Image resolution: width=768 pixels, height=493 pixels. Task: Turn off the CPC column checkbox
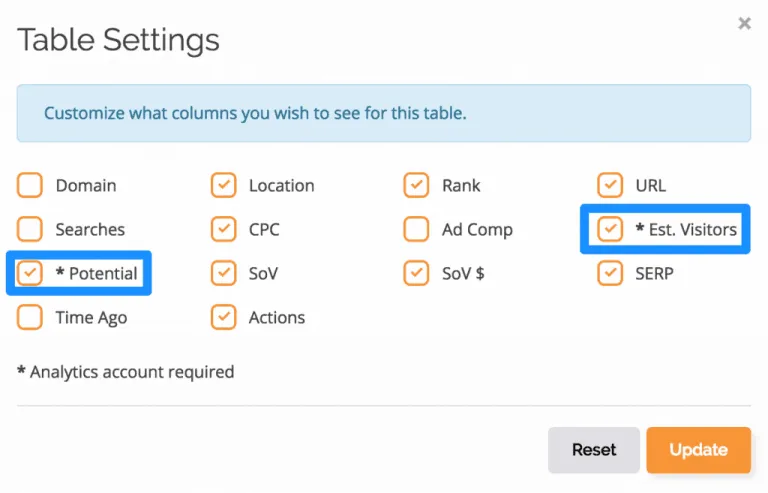pyautogui.click(x=223, y=229)
